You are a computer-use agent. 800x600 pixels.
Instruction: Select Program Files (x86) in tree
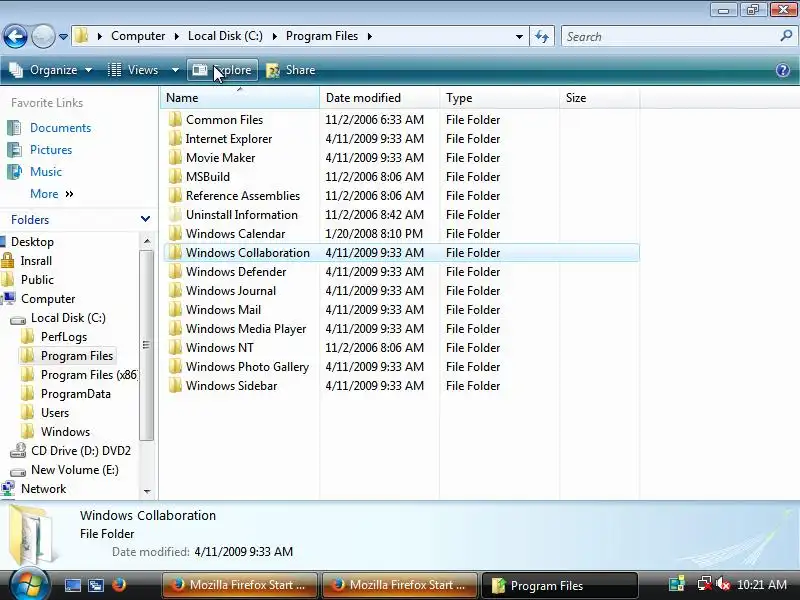tap(89, 375)
